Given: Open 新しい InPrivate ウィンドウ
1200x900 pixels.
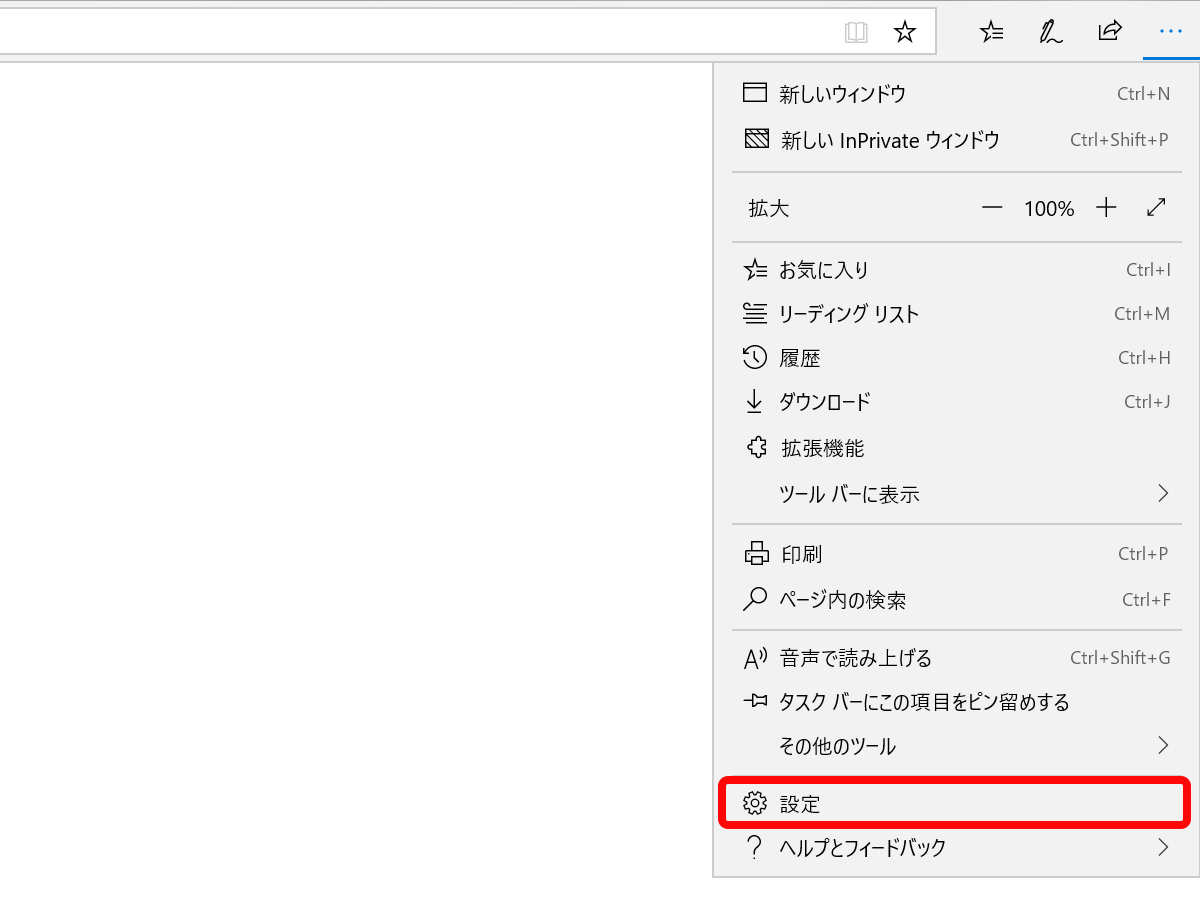Looking at the screenshot, I should click(956, 140).
